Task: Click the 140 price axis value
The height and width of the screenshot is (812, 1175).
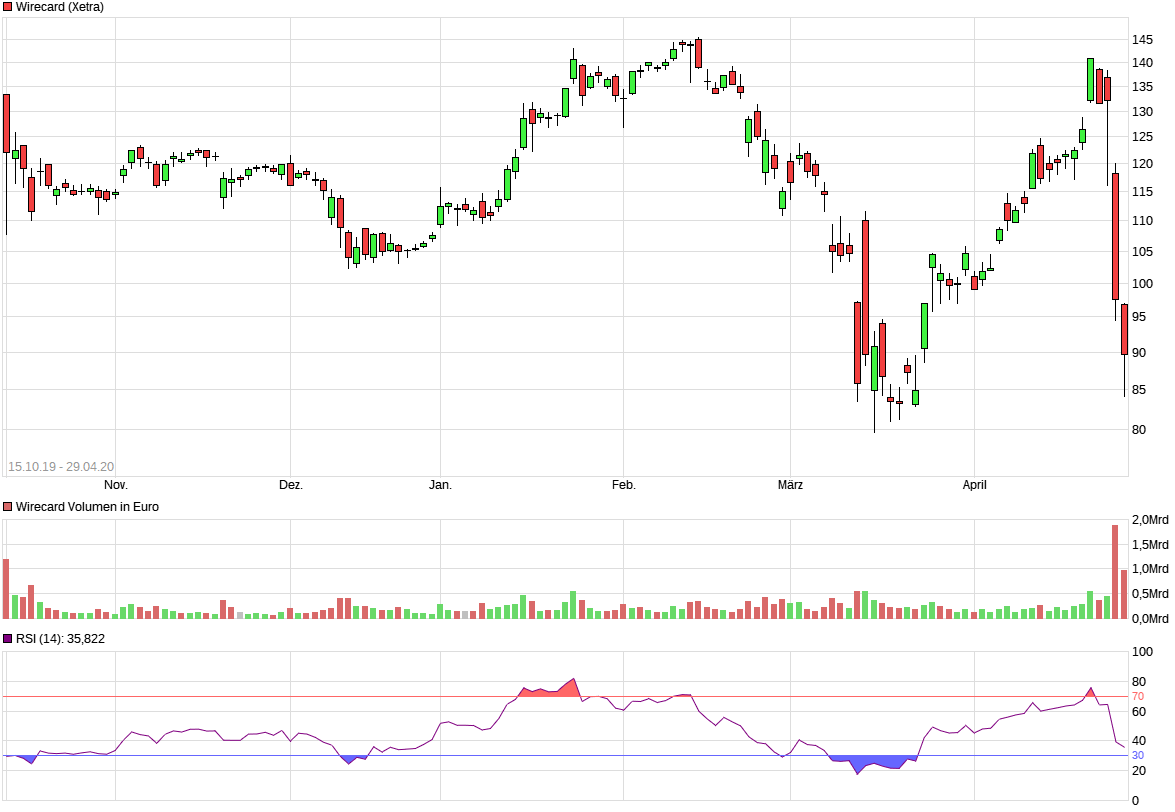Action: (1143, 63)
